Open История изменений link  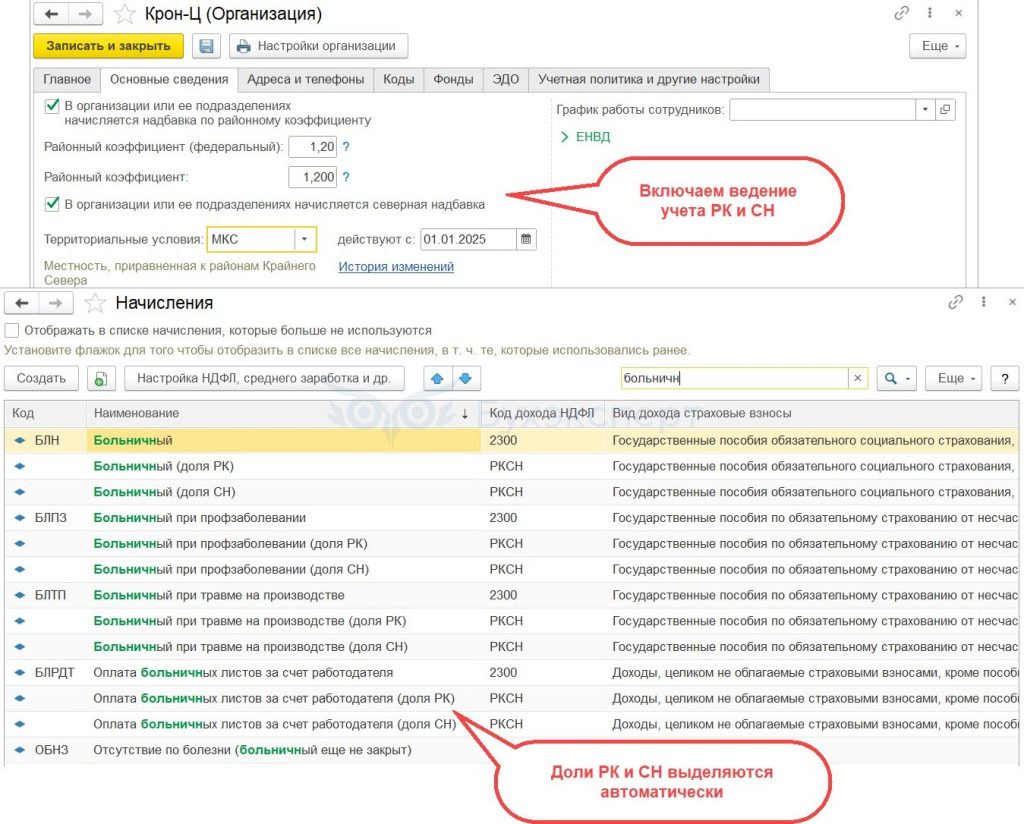[396, 267]
